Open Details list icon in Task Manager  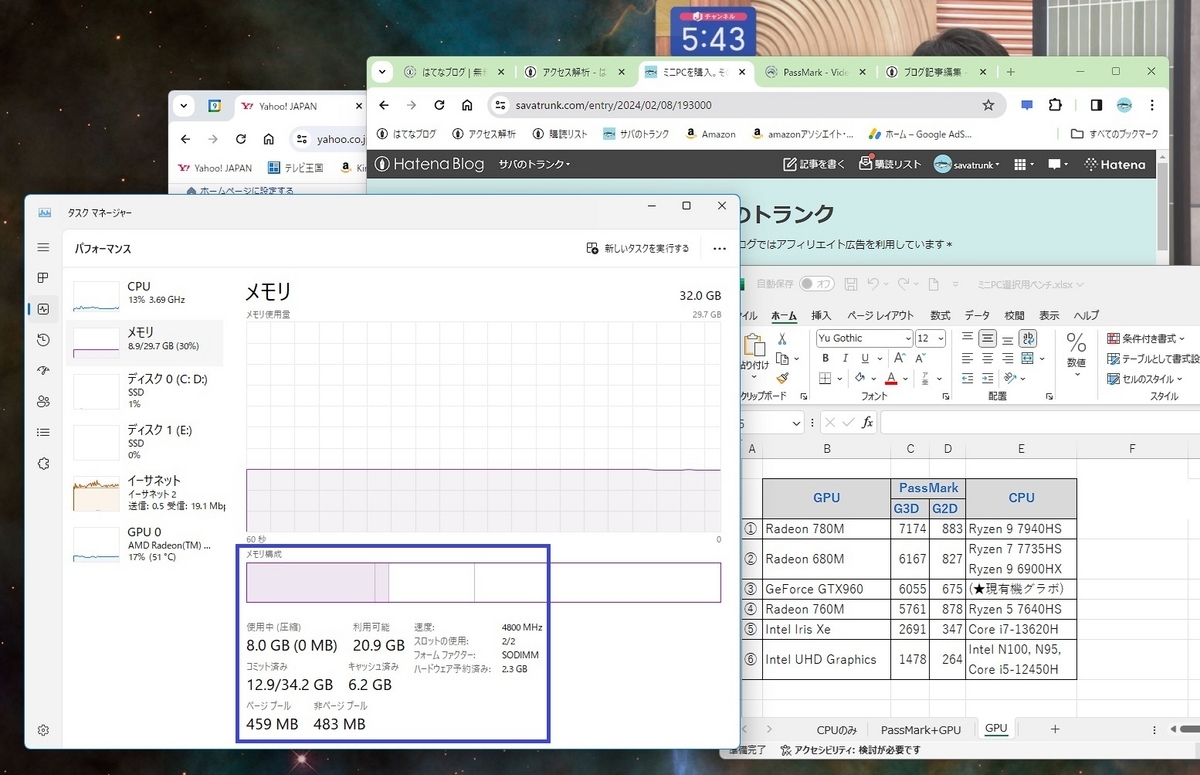tap(43, 432)
